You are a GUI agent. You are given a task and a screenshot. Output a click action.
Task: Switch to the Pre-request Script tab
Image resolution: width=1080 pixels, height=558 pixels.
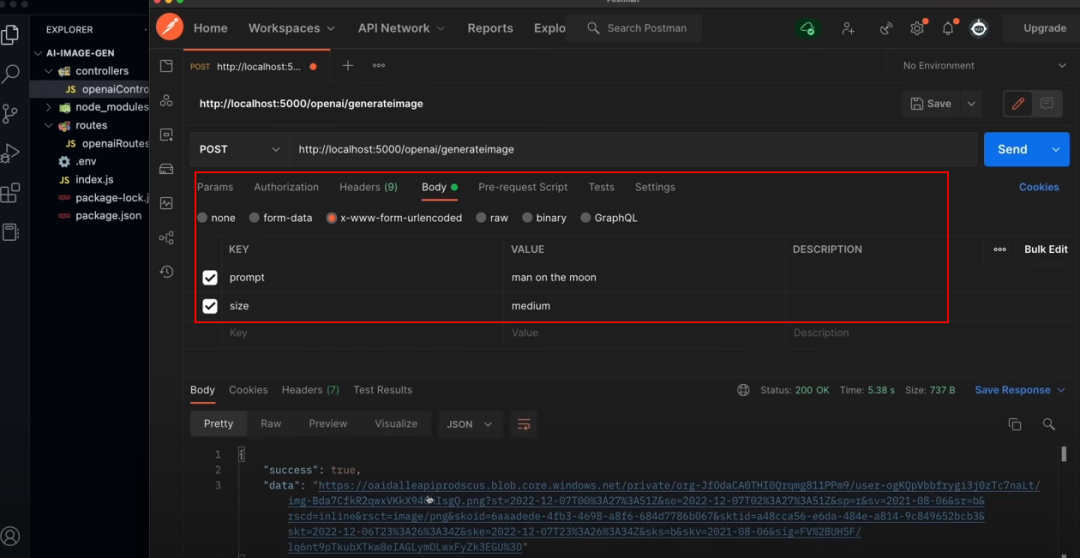coord(523,187)
